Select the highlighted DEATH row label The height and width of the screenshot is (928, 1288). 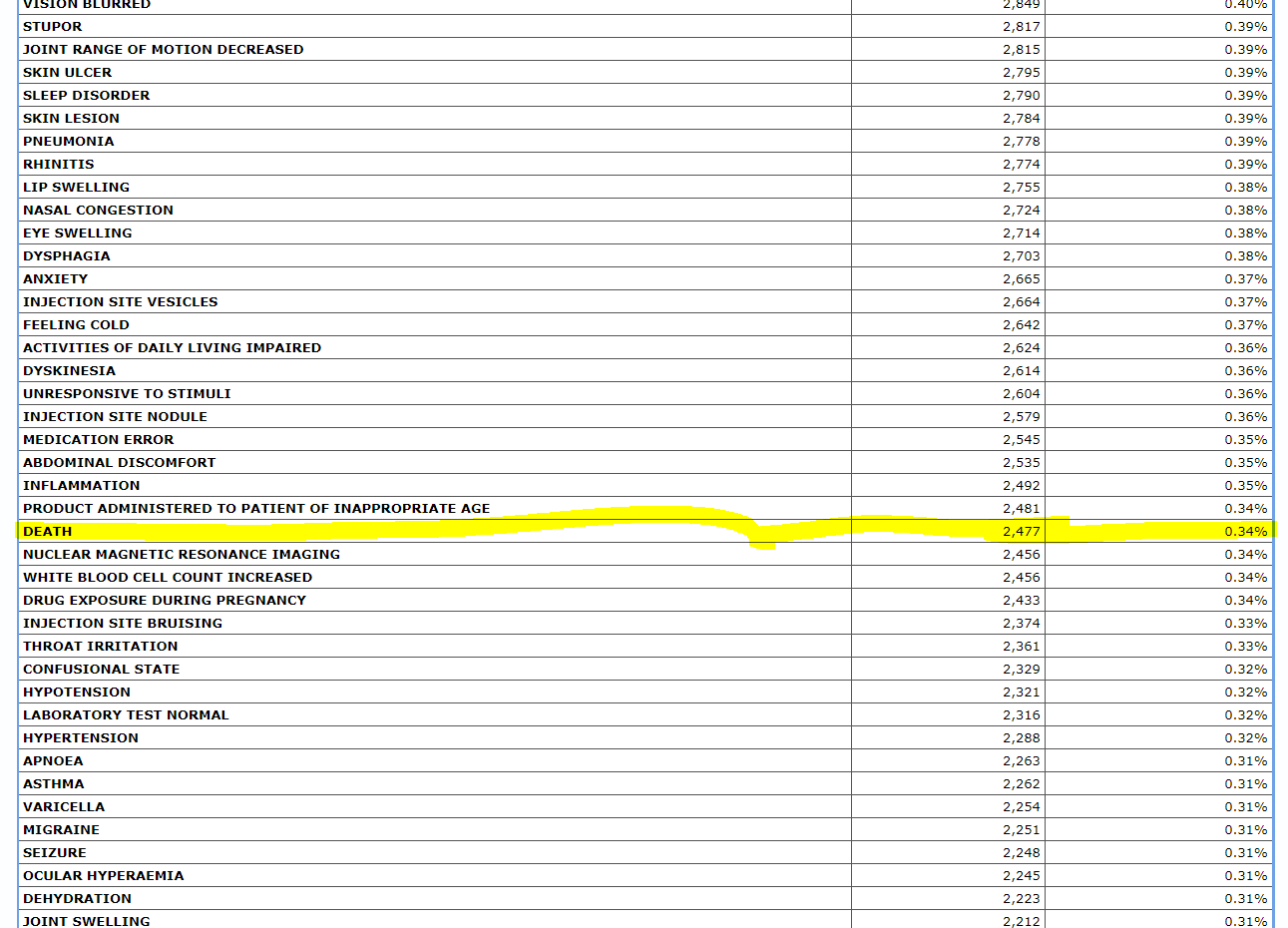pyautogui.click(x=48, y=532)
